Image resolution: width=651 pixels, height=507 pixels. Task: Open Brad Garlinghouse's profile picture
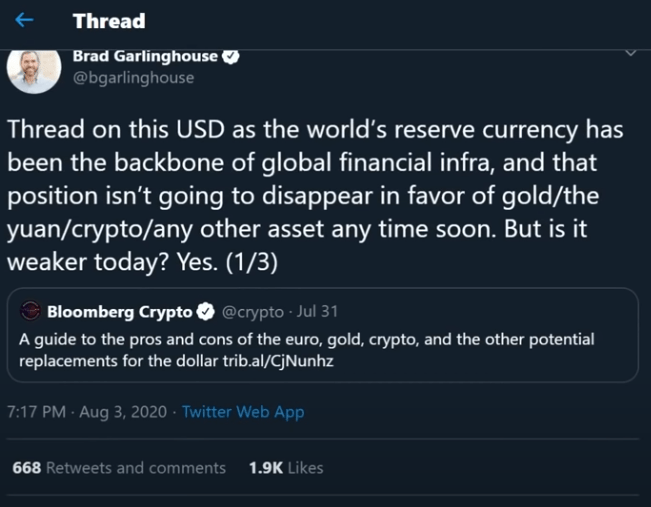click(x=34, y=69)
